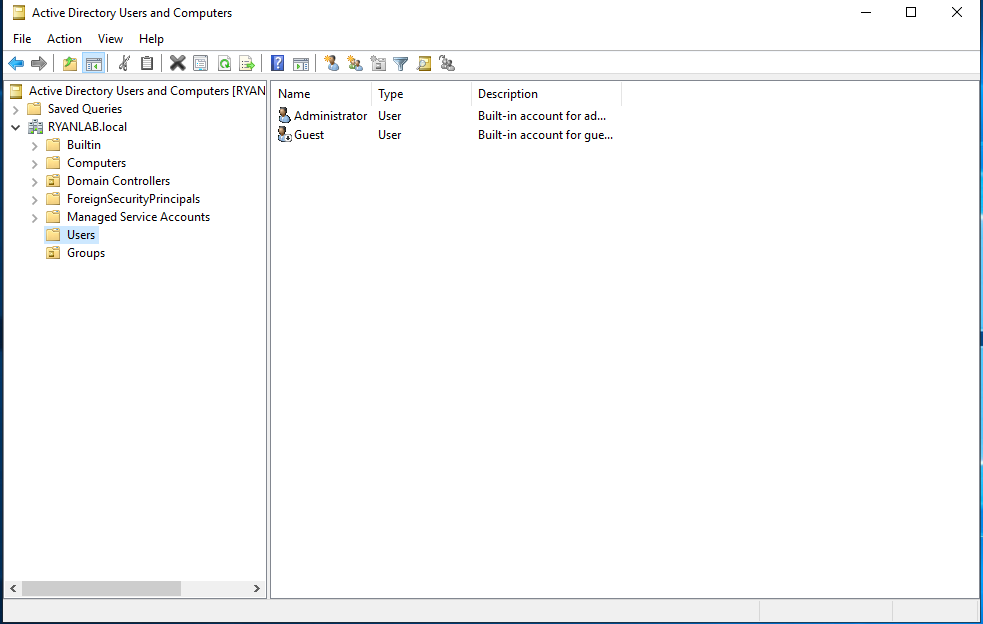
Task: Refresh the view using the Refresh icon
Action: tap(223, 63)
